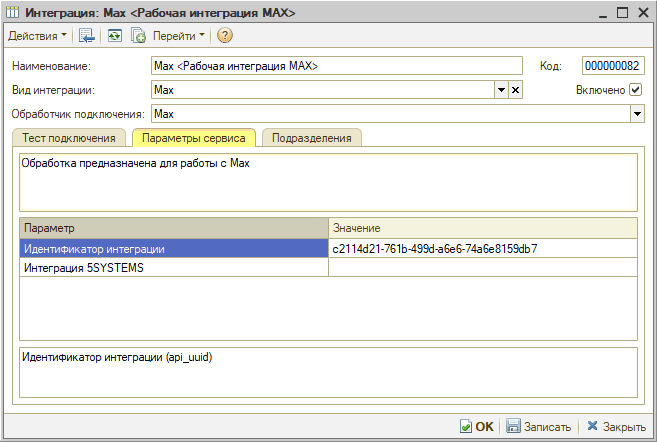
Task: Click the find-in-list toolbar icon
Action: click(87, 36)
